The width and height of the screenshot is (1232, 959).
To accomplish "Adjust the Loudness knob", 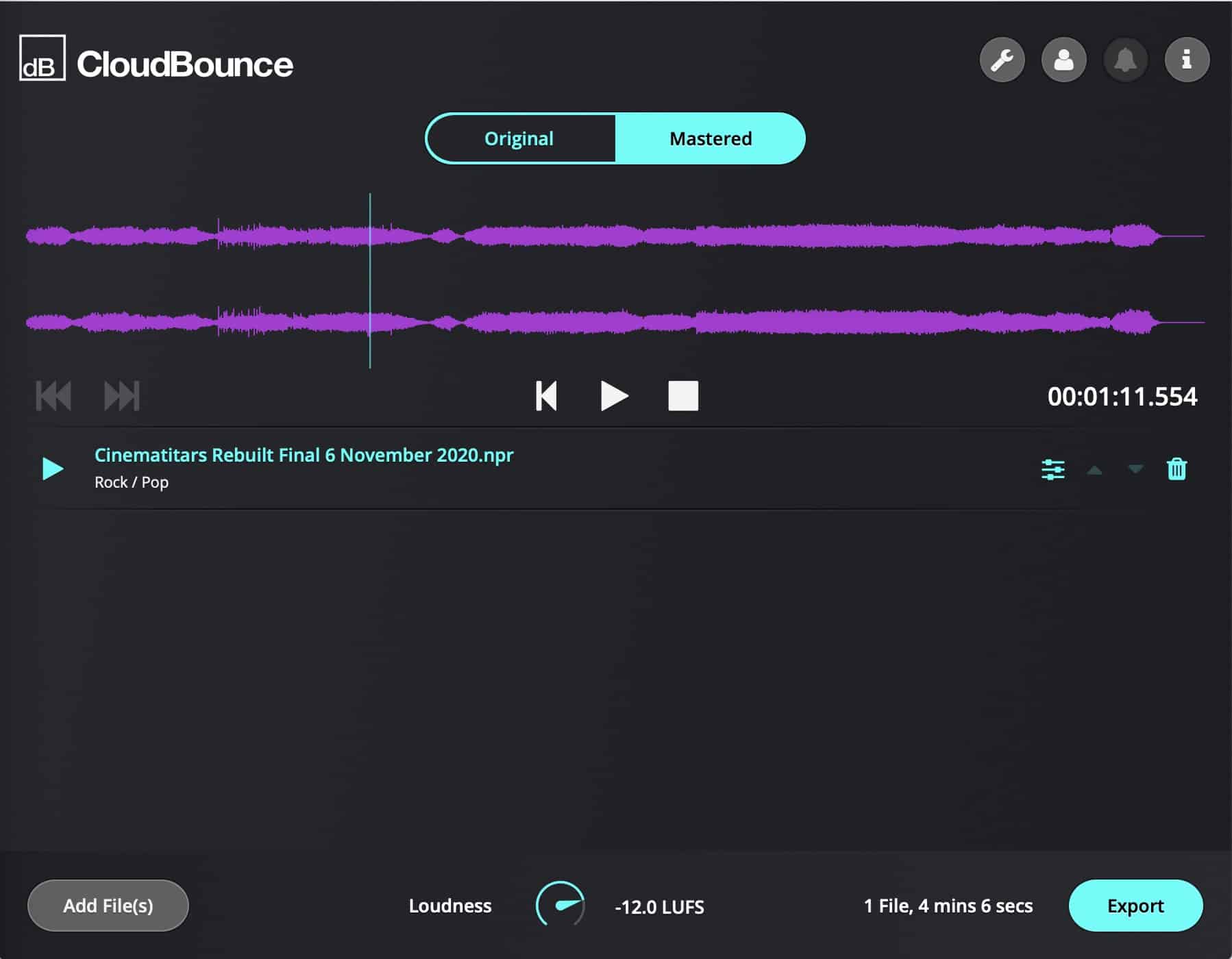I will coord(560,905).
